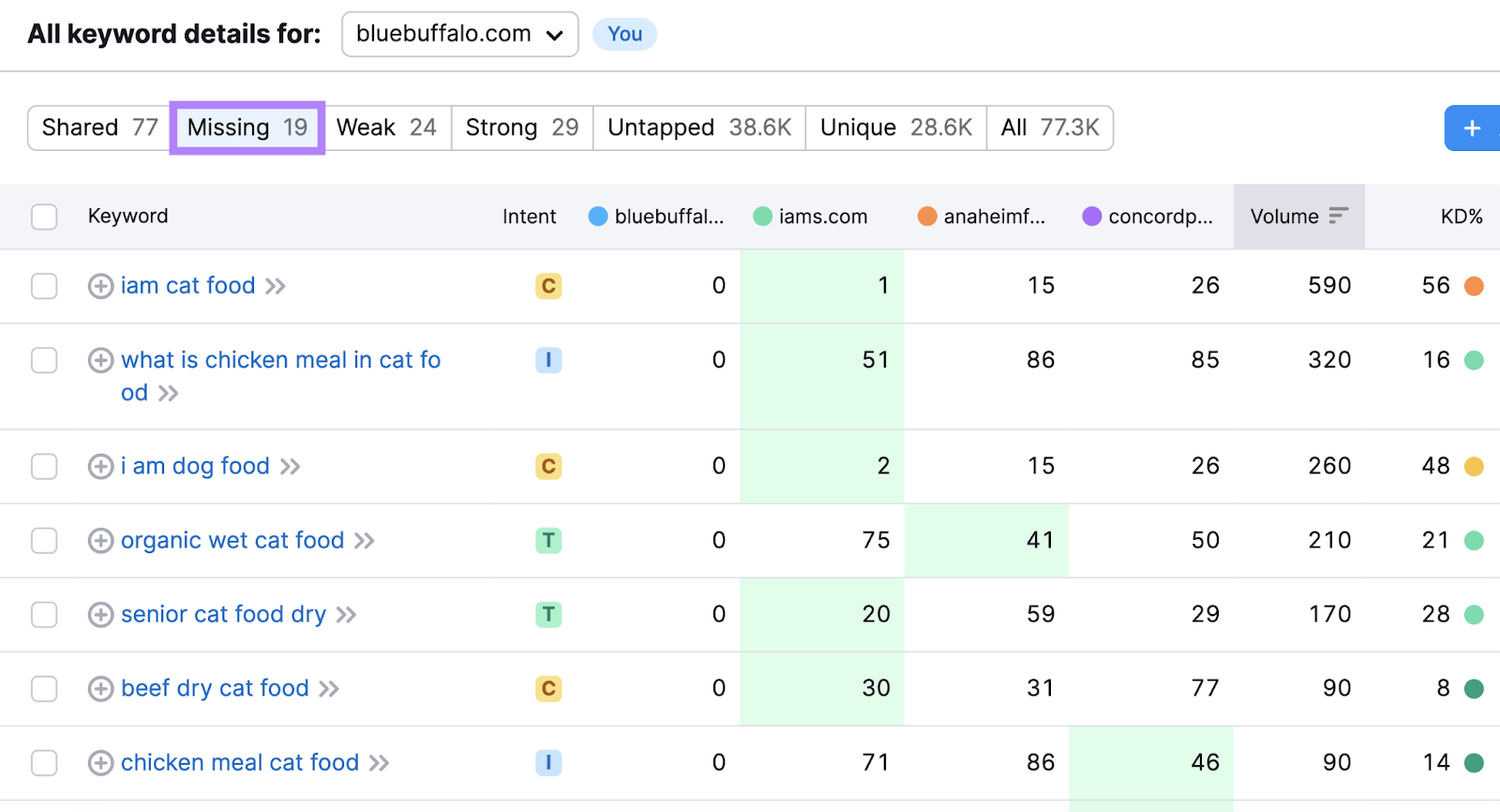Click the Transactional intent badge for "organic wet cat food"
The image size is (1500, 812).
tap(548, 540)
